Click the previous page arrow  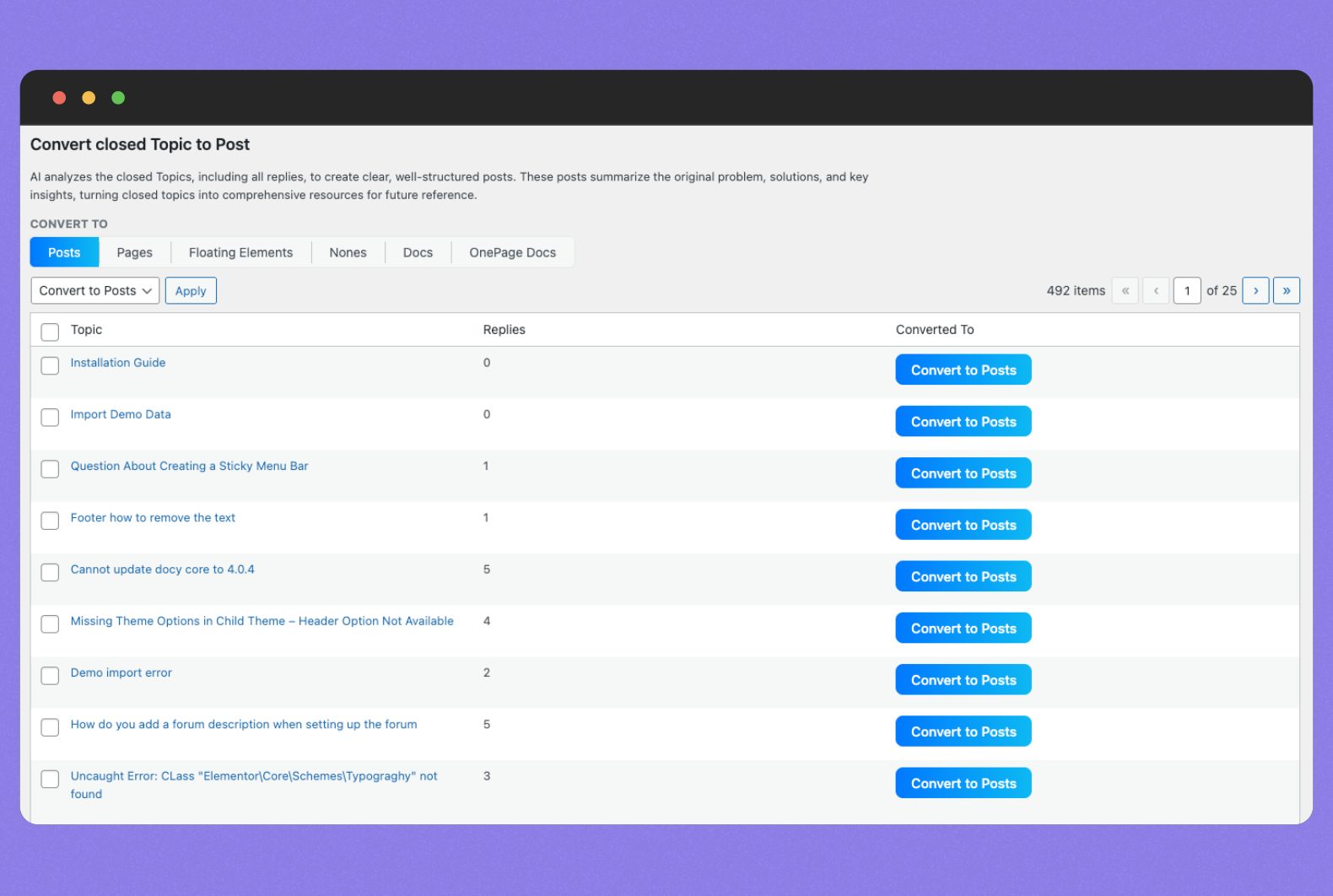[x=1156, y=290]
